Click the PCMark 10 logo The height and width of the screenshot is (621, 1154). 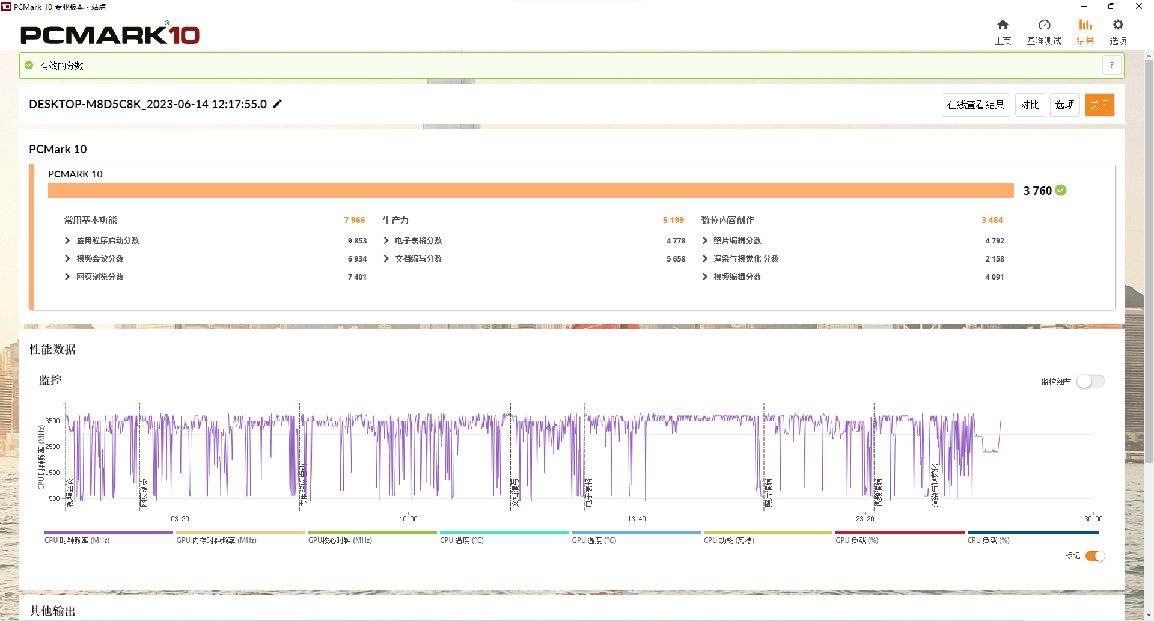tap(110, 34)
